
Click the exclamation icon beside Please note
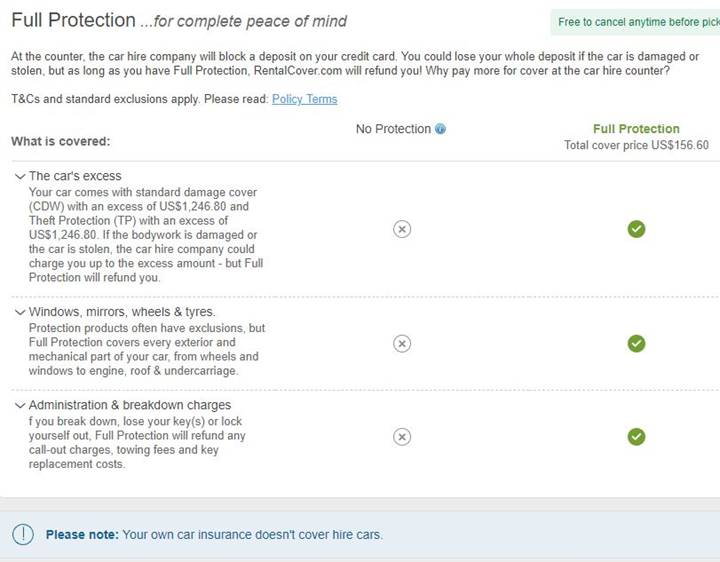23,534
